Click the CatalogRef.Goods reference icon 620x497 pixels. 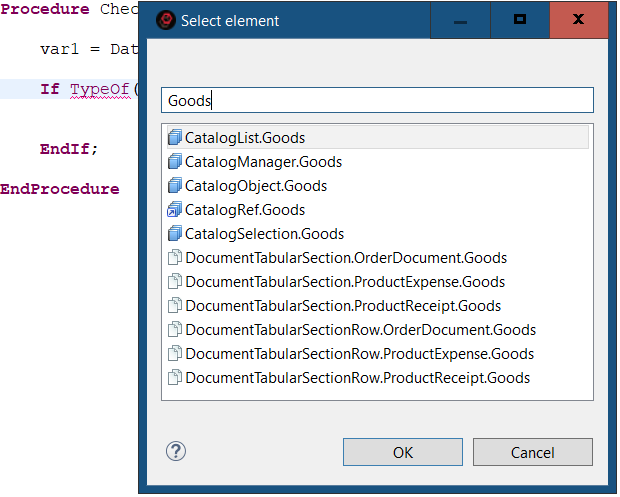click(x=175, y=210)
